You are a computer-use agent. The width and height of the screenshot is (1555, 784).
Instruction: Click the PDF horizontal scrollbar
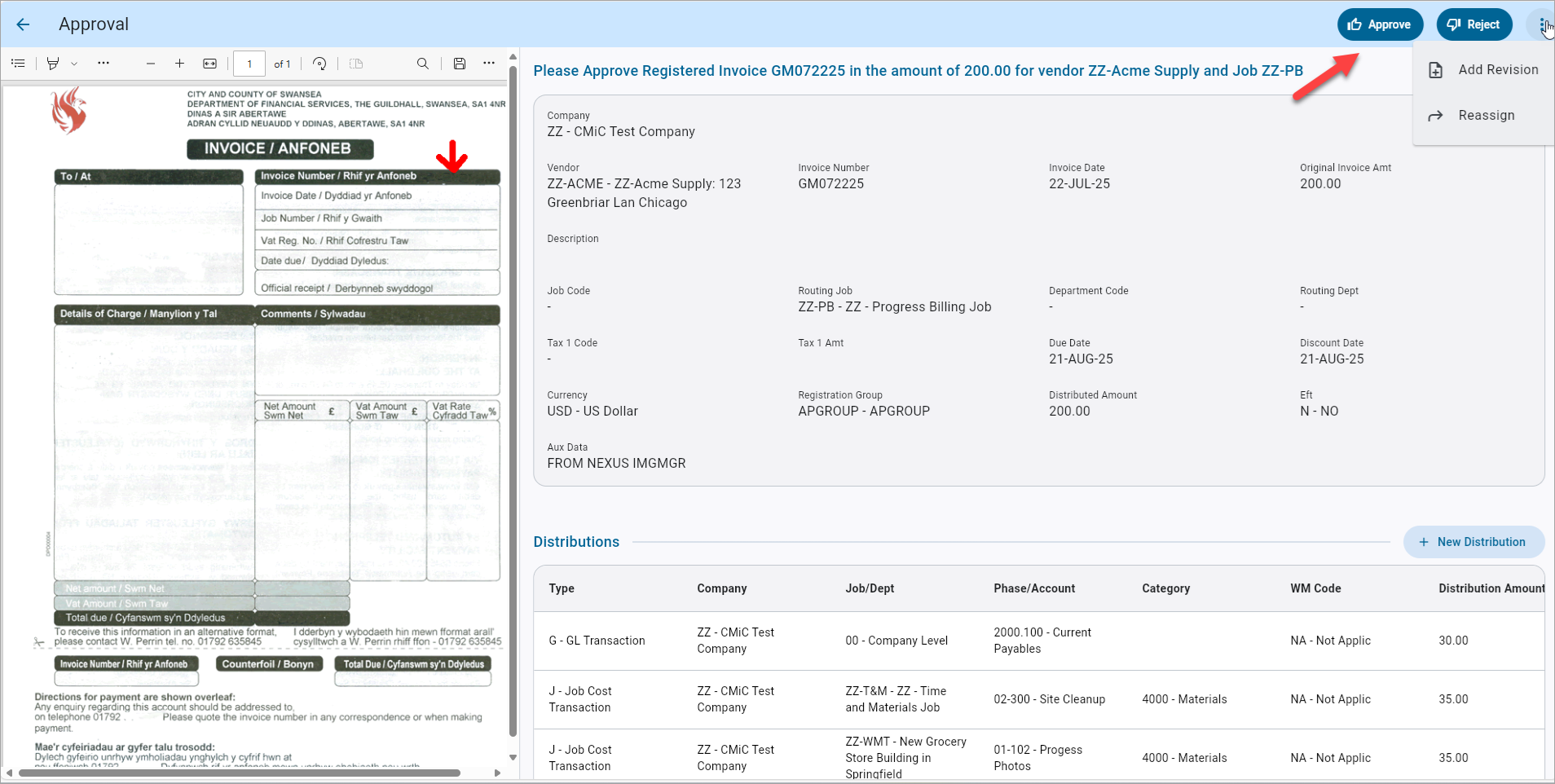click(x=239, y=773)
